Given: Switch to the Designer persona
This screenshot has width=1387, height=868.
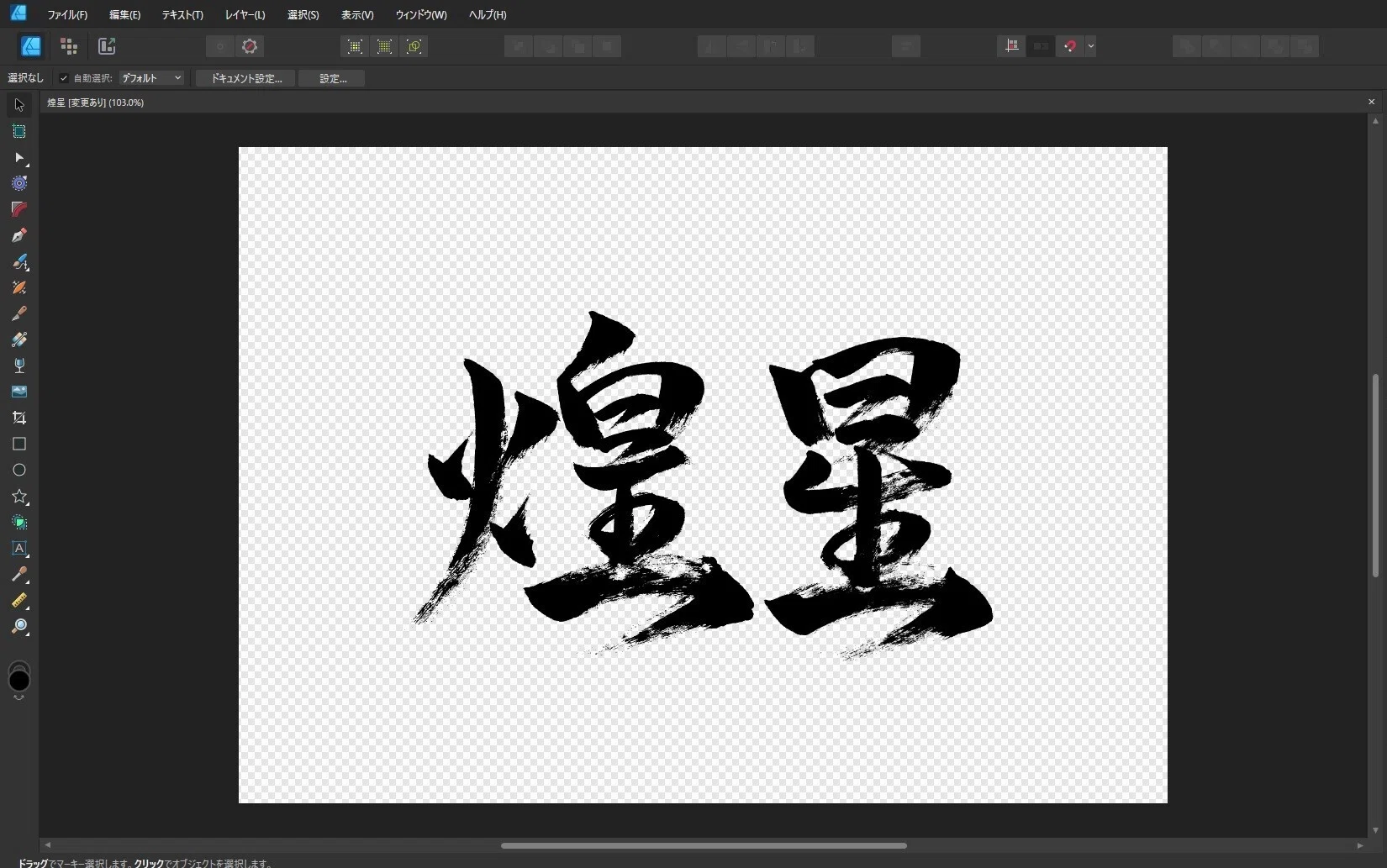Looking at the screenshot, I should tap(31, 46).
